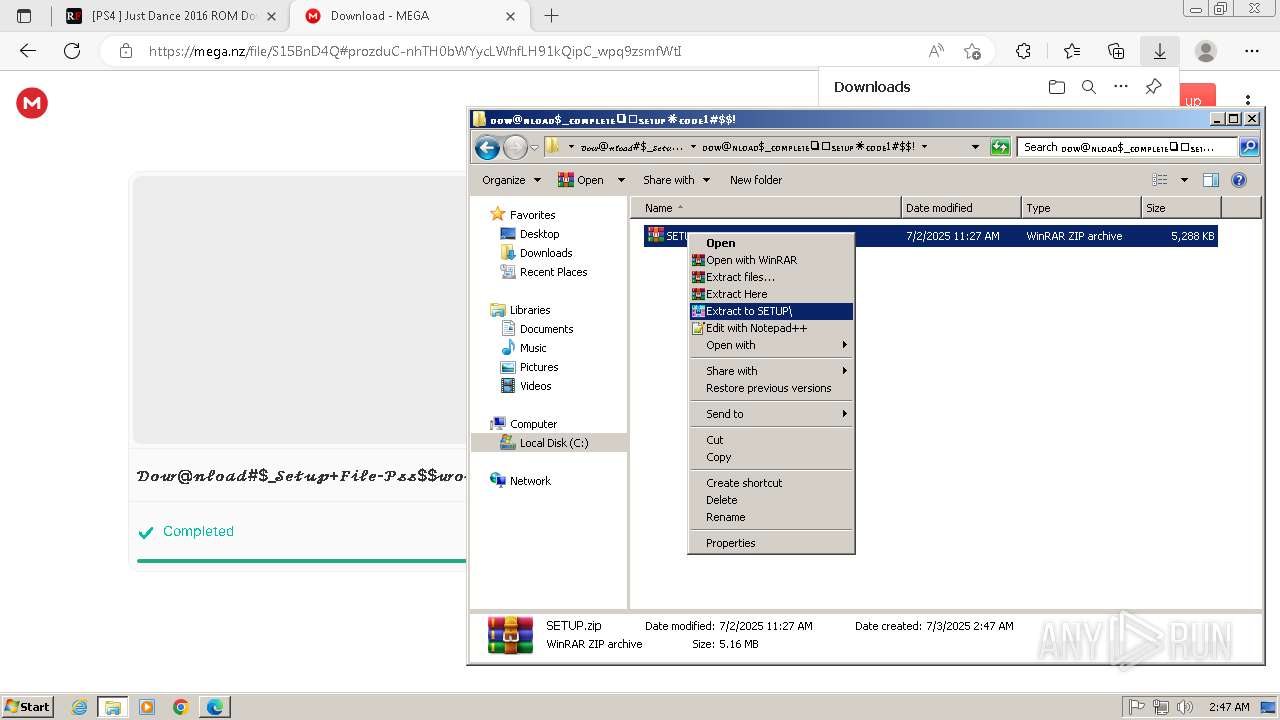Open Edge downloads arrow icon
Viewport: 1280px width, 720px height.
click(1160, 51)
